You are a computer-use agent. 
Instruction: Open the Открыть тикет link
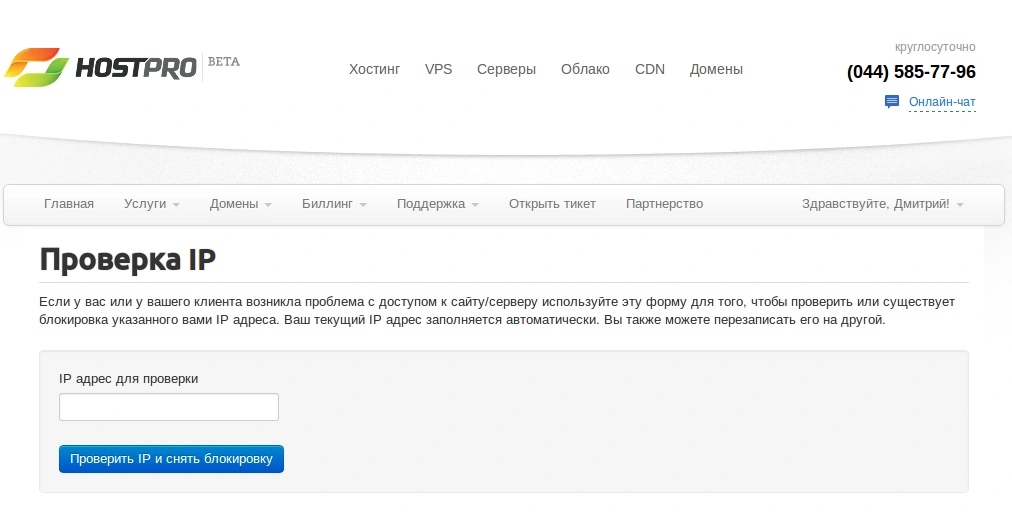click(x=552, y=204)
